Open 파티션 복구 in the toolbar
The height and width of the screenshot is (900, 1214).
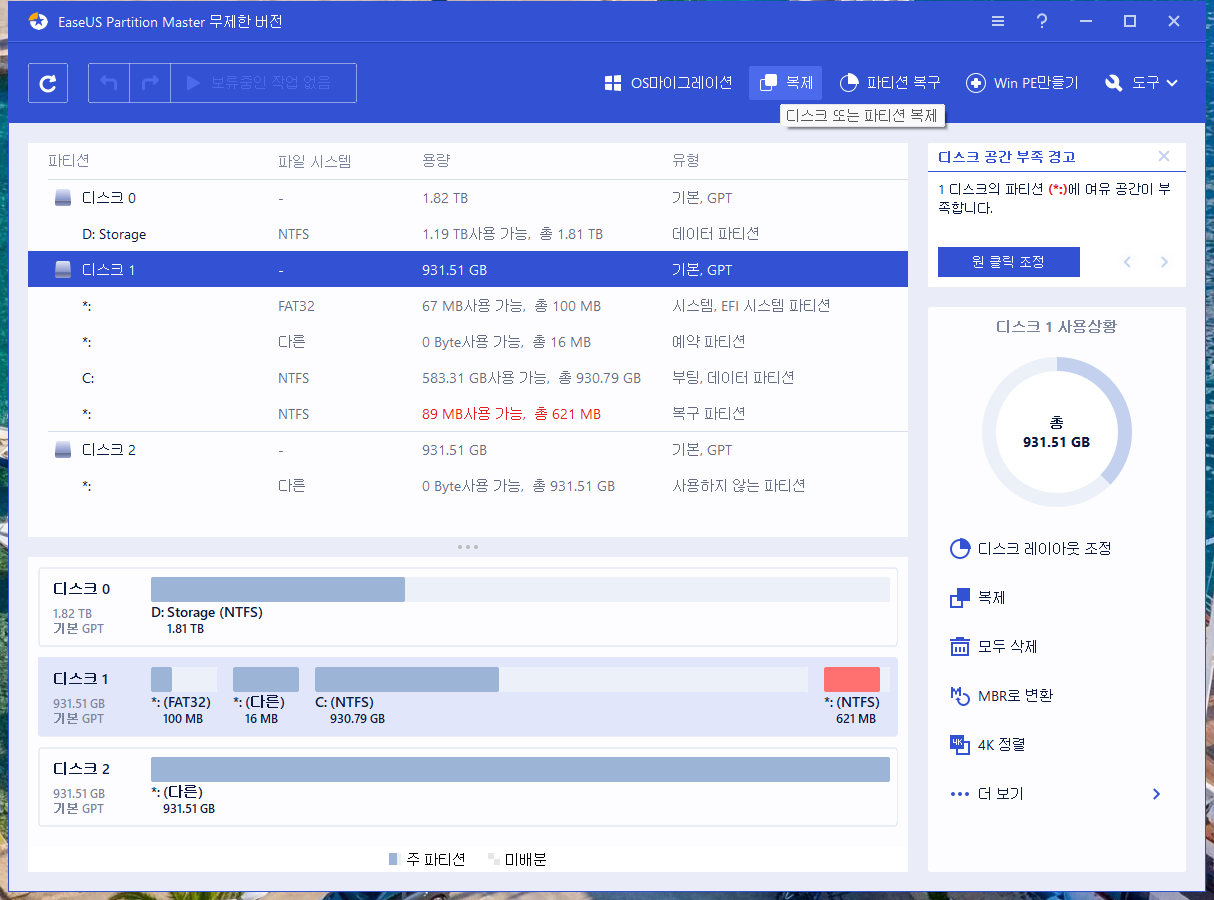(x=889, y=83)
